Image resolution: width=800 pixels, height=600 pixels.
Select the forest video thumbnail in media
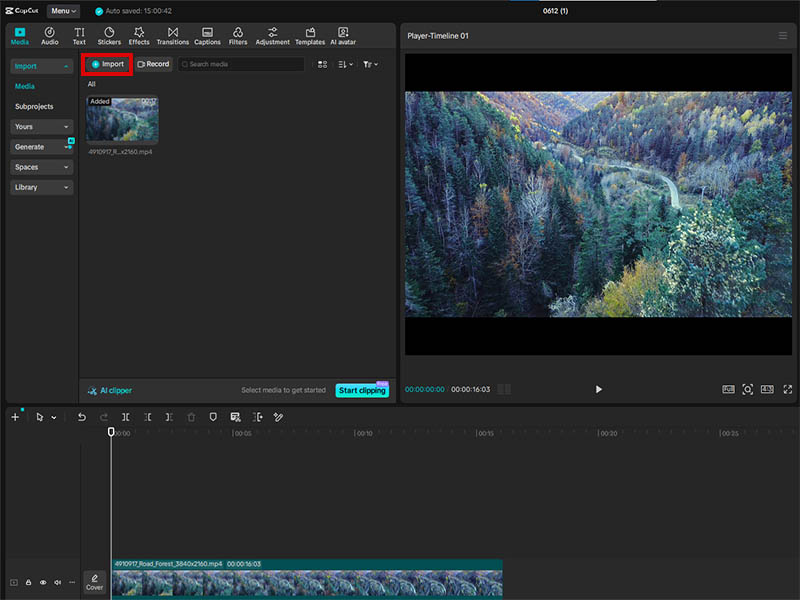pyautogui.click(x=122, y=119)
